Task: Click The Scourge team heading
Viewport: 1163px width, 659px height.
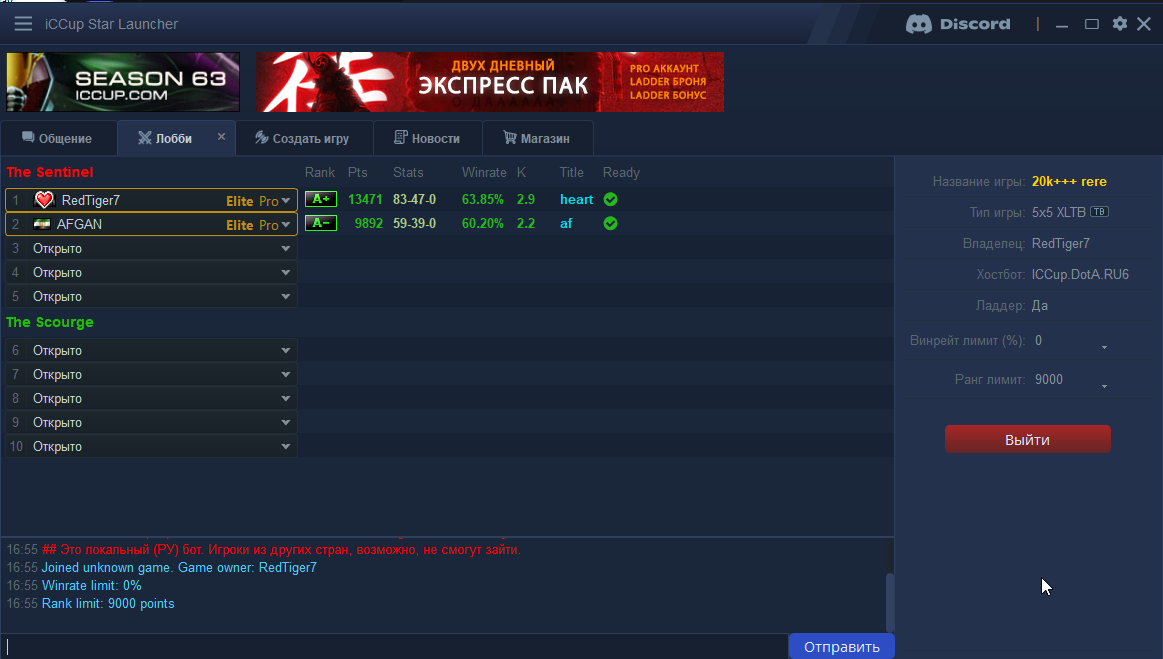Action: pyautogui.click(x=50, y=322)
